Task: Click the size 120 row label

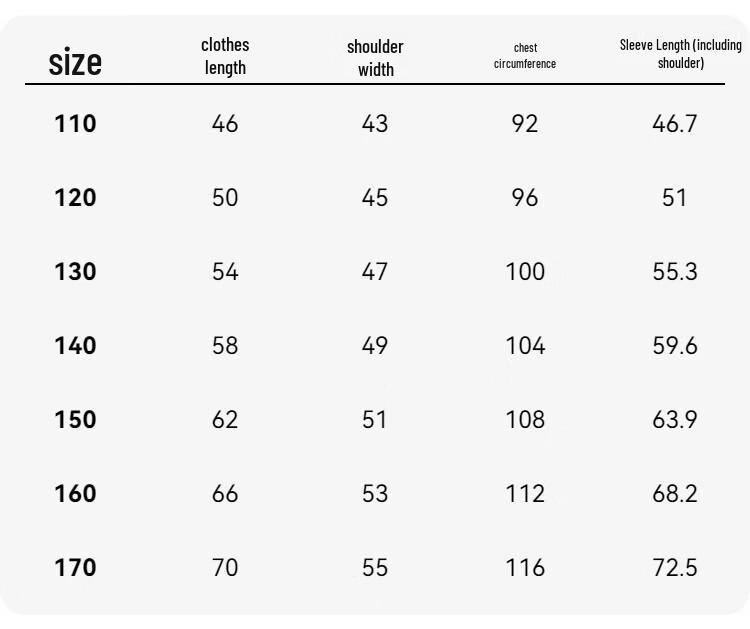Action: pos(76,198)
